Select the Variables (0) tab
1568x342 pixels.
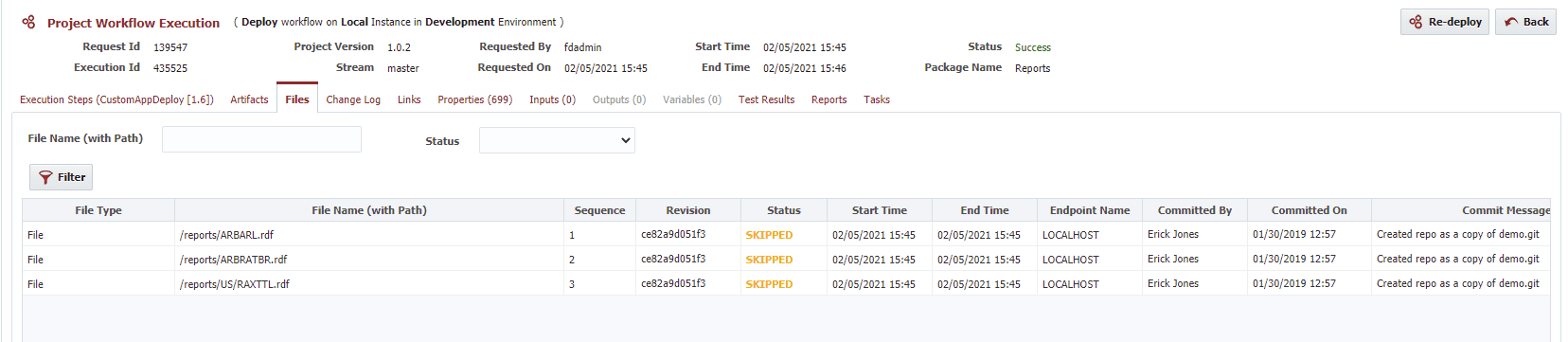click(x=692, y=99)
